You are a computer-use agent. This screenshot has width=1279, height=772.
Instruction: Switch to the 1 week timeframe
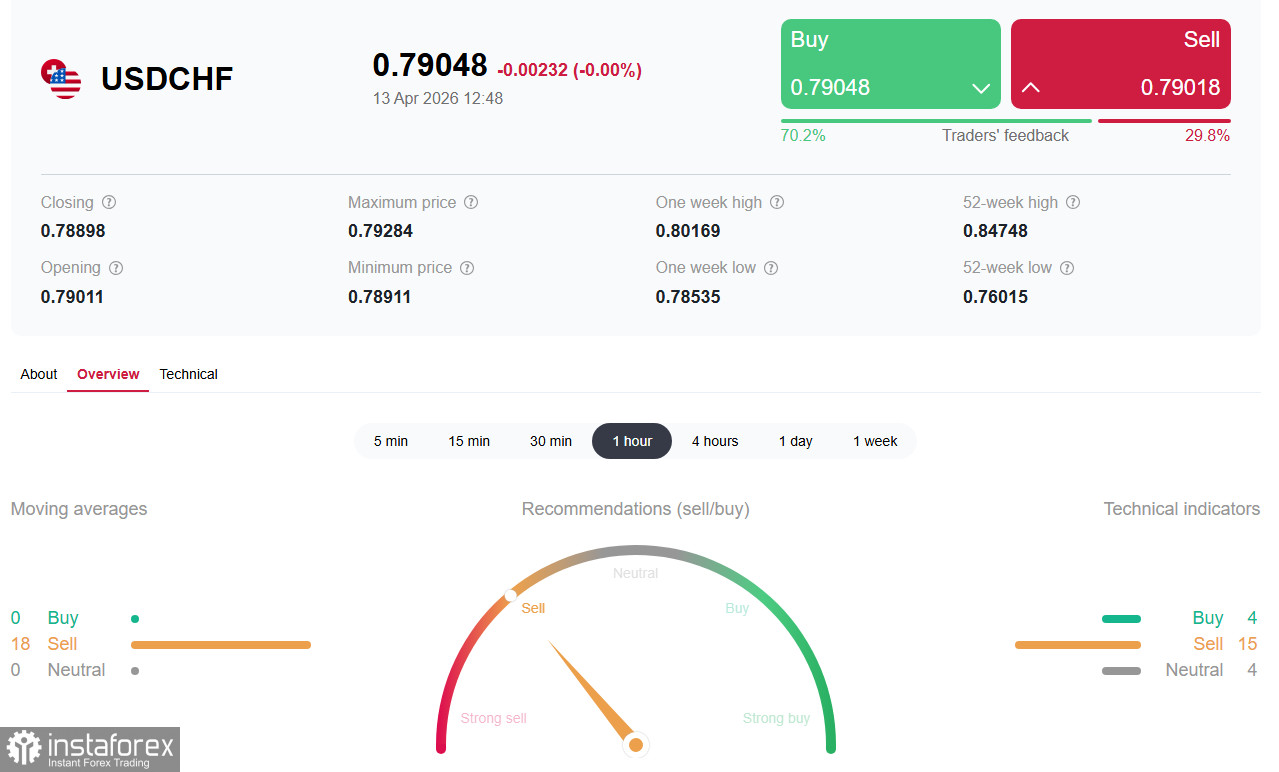tap(875, 441)
